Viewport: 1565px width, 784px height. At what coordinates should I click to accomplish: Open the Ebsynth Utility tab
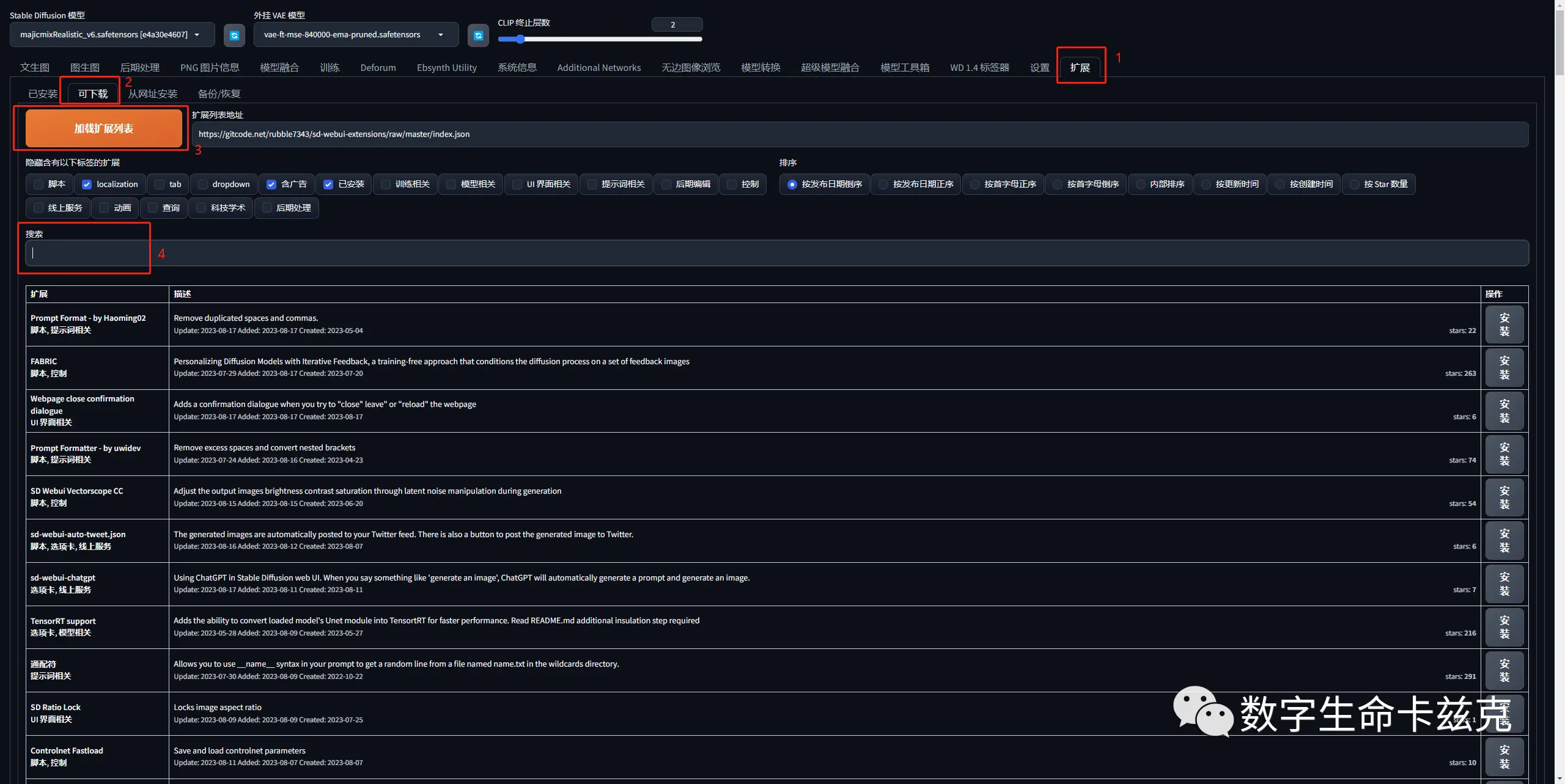coord(447,67)
